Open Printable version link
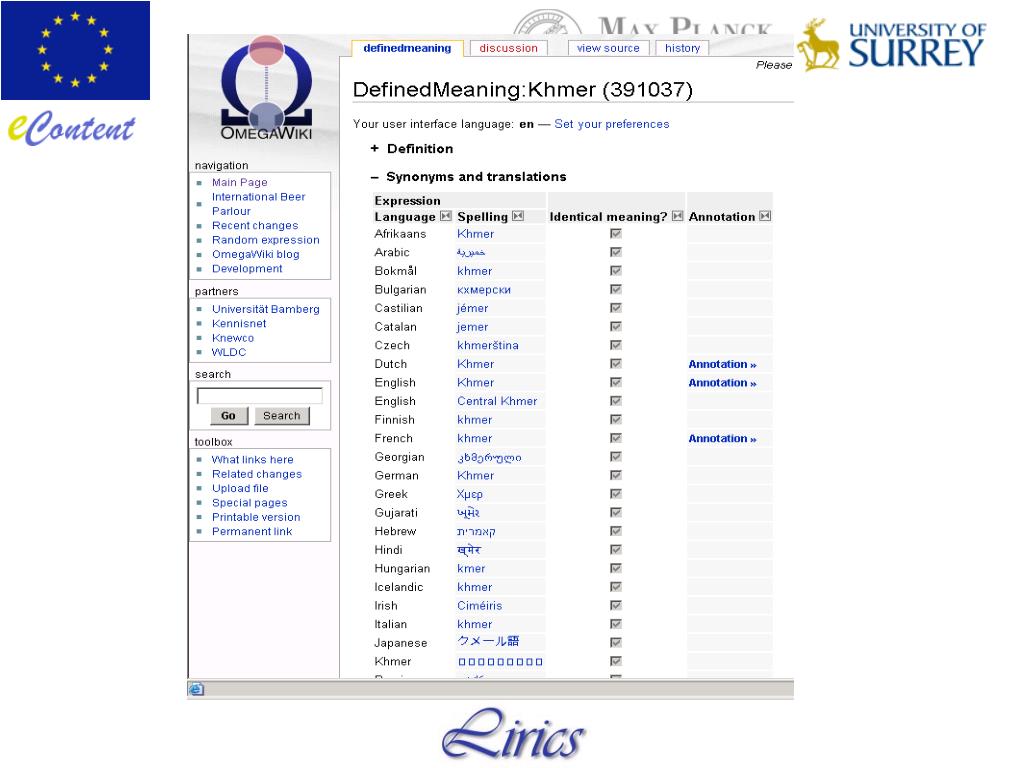This screenshot has width=1024, height=768. point(256,517)
